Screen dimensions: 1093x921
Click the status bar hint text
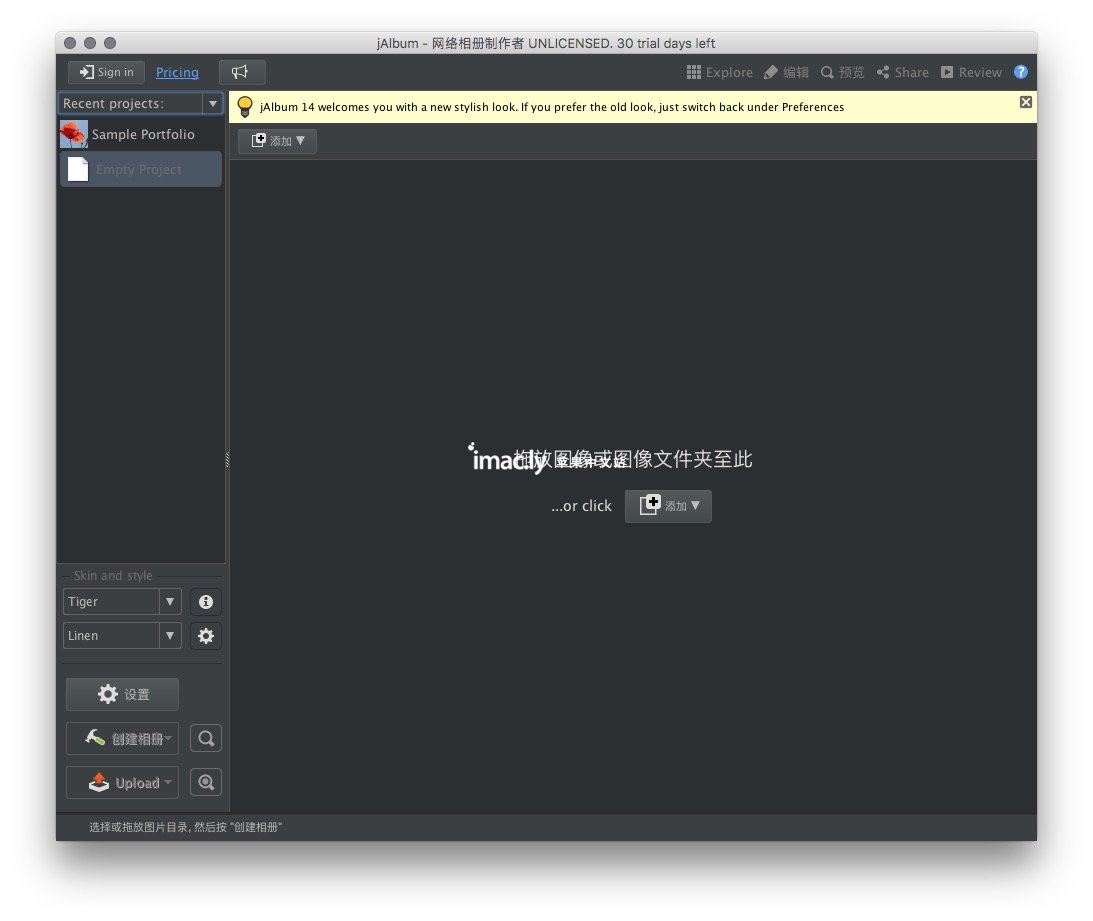185,827
